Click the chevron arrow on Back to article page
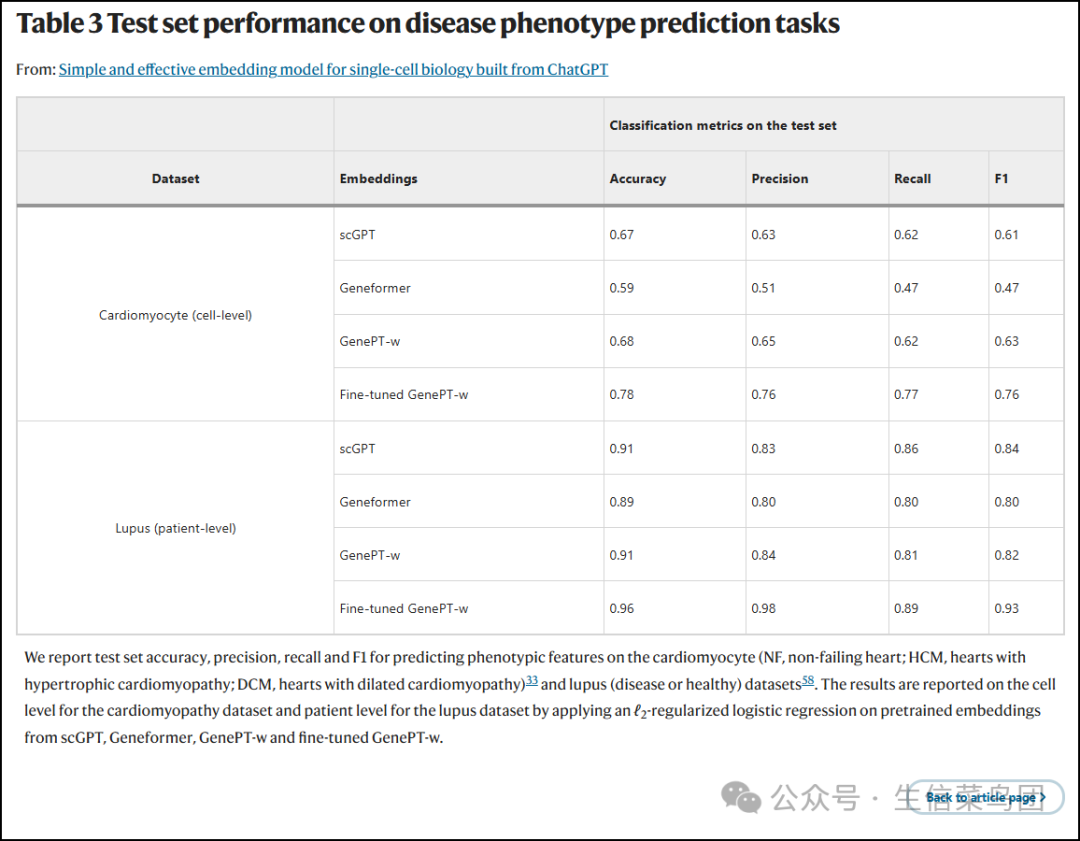This screenshot has height=841, width=1080. tap(1044, 797)
